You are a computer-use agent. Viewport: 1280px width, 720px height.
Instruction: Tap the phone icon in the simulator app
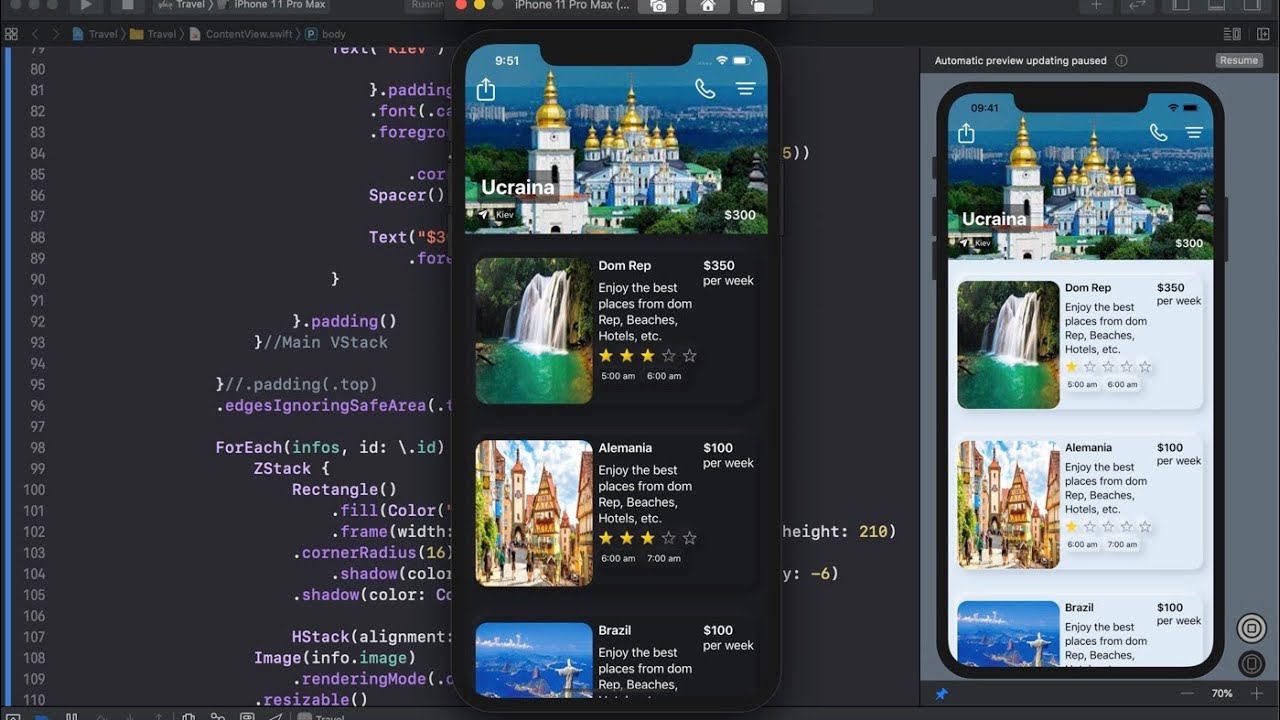(x=705, y=89)
